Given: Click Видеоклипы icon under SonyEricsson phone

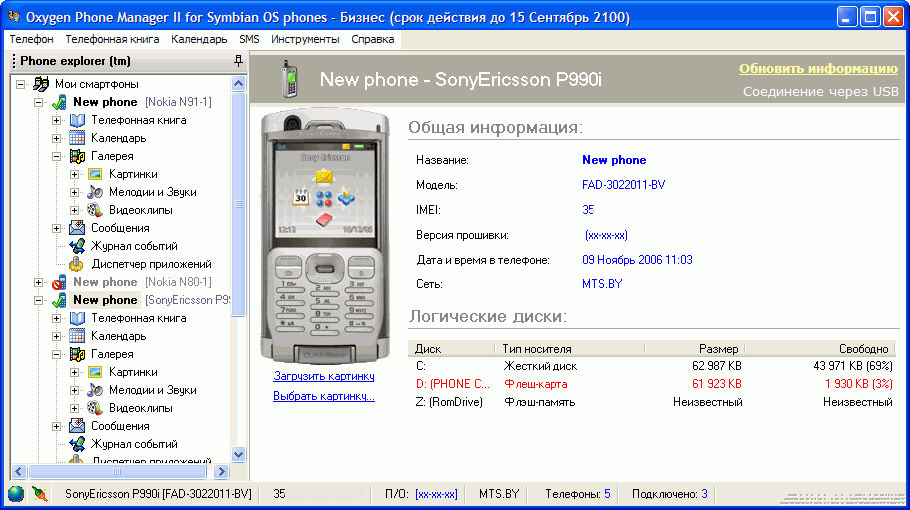Looking at the screenshot, I should click(x=95, y=408).
